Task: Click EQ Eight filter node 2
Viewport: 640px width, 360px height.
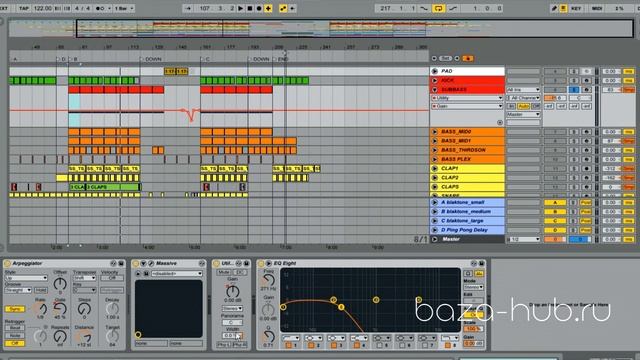Action: coord(333,300)
